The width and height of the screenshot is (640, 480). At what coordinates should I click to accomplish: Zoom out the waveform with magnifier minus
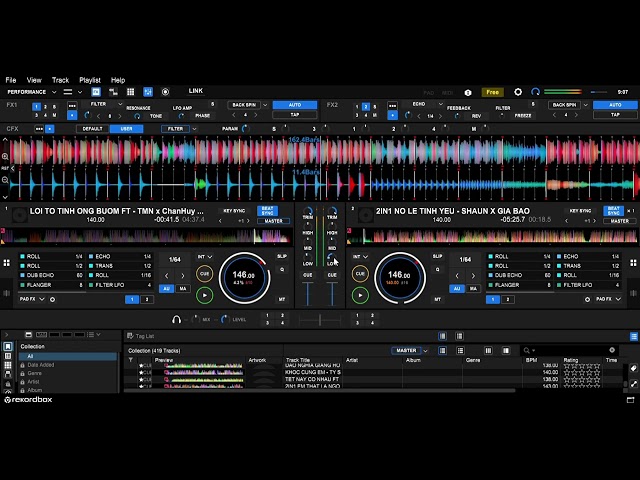(5, 180)
